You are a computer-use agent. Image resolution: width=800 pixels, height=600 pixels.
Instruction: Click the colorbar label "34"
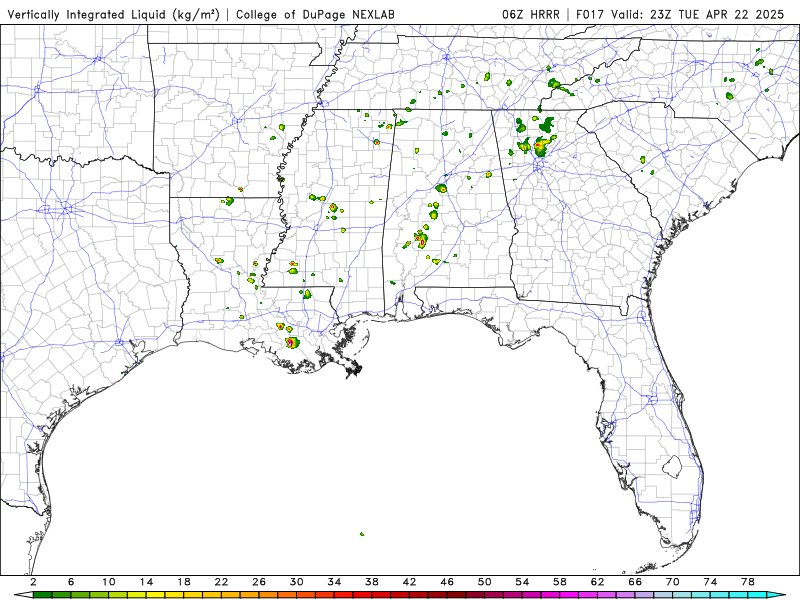tap(334, 582)
